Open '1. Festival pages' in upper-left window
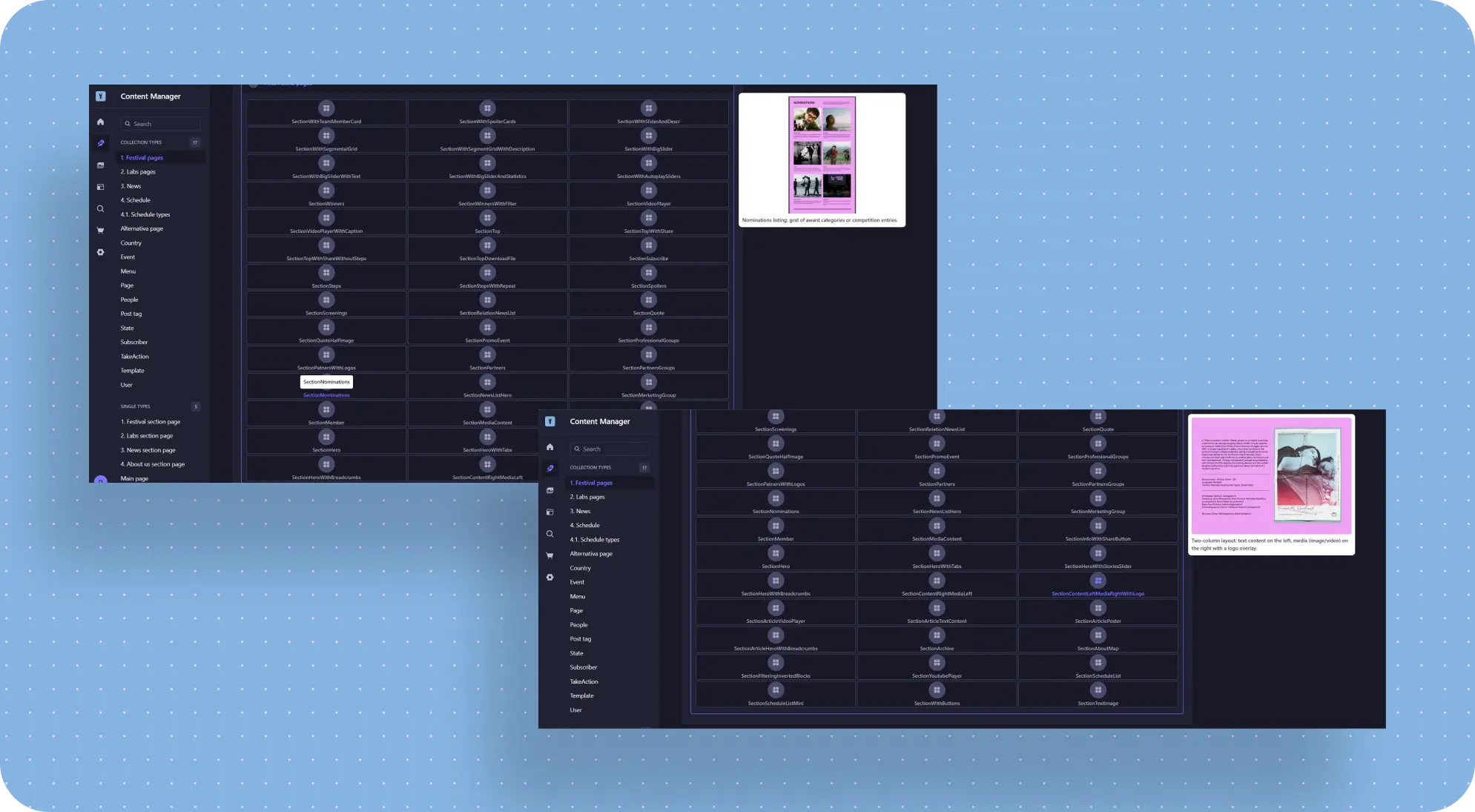The height and width of the screenshot is (812, 1475). [x=142, y=158]
